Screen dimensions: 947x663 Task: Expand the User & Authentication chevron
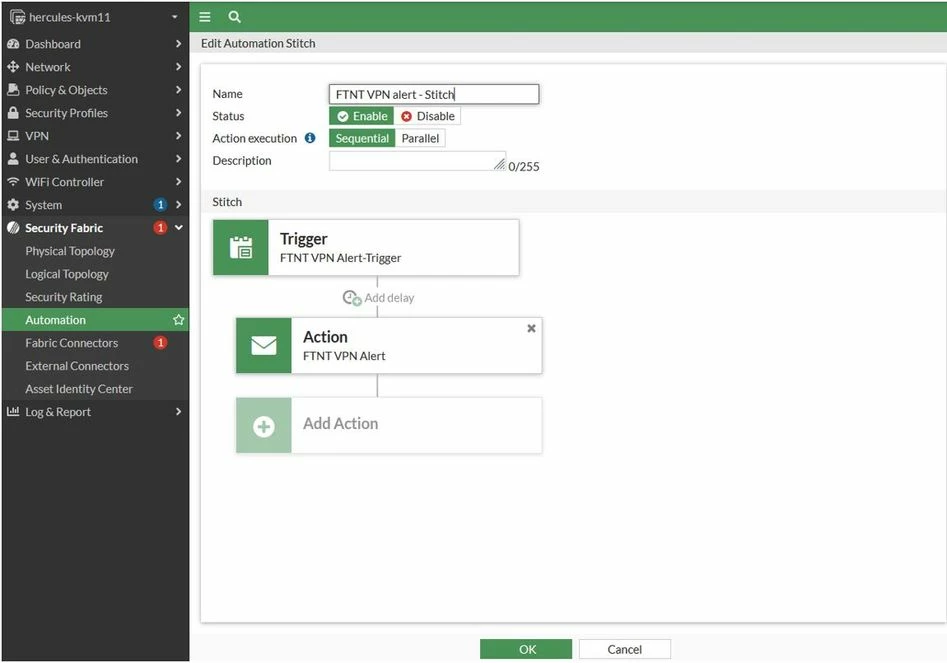178,158
